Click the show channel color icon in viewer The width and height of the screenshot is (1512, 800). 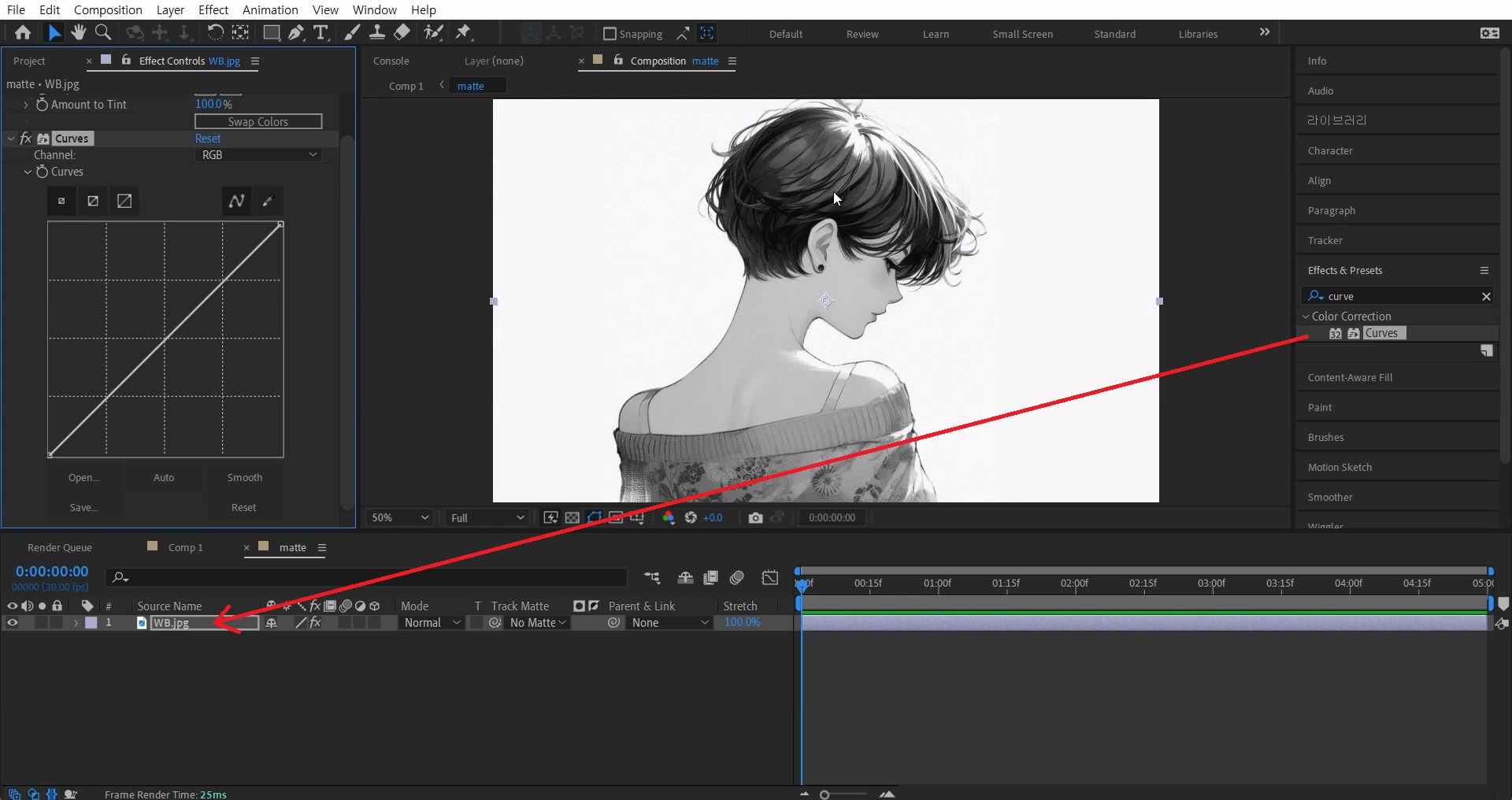[668, 517]
